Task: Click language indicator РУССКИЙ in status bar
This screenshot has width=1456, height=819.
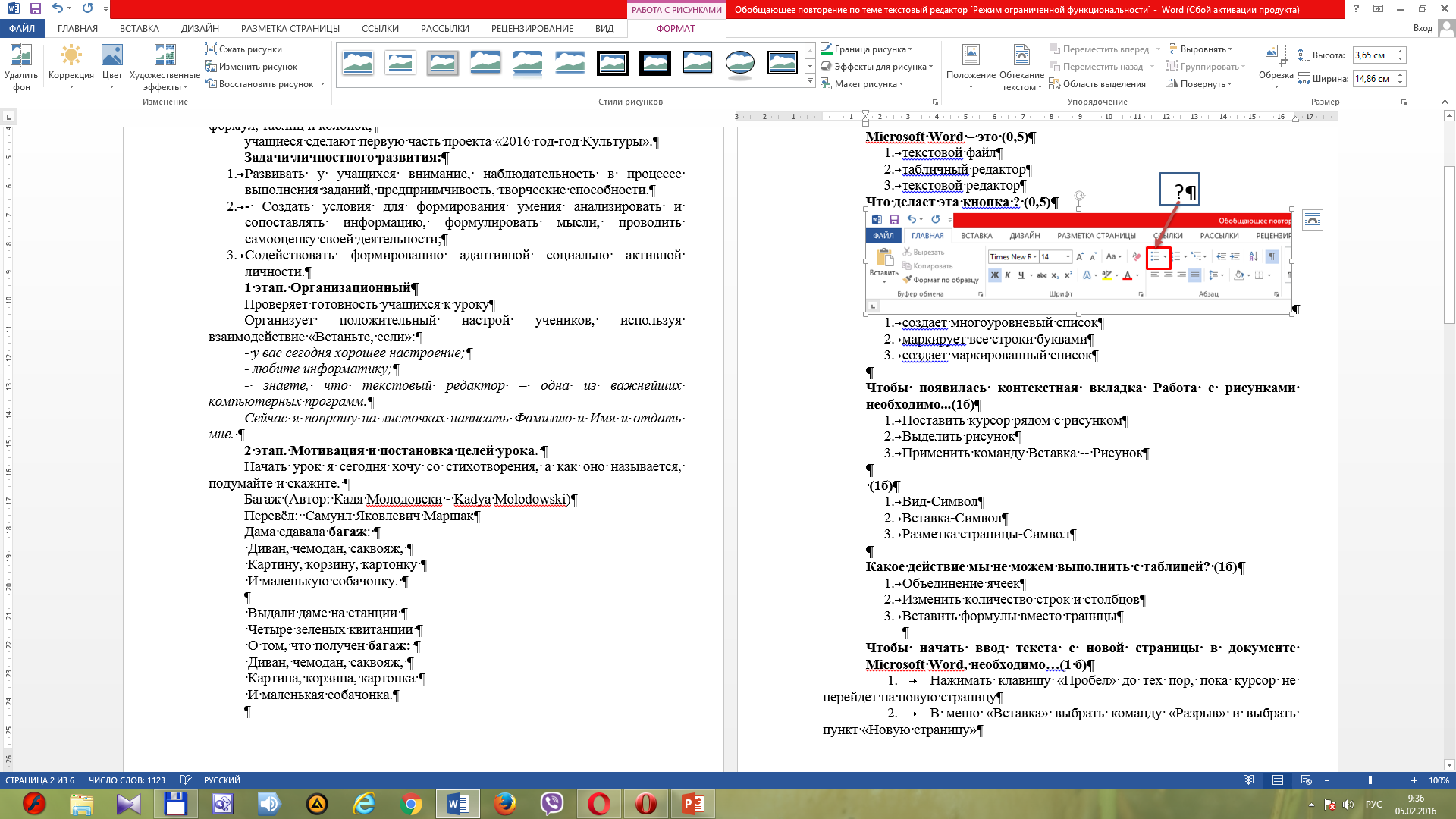Action: tap(222, 780)
